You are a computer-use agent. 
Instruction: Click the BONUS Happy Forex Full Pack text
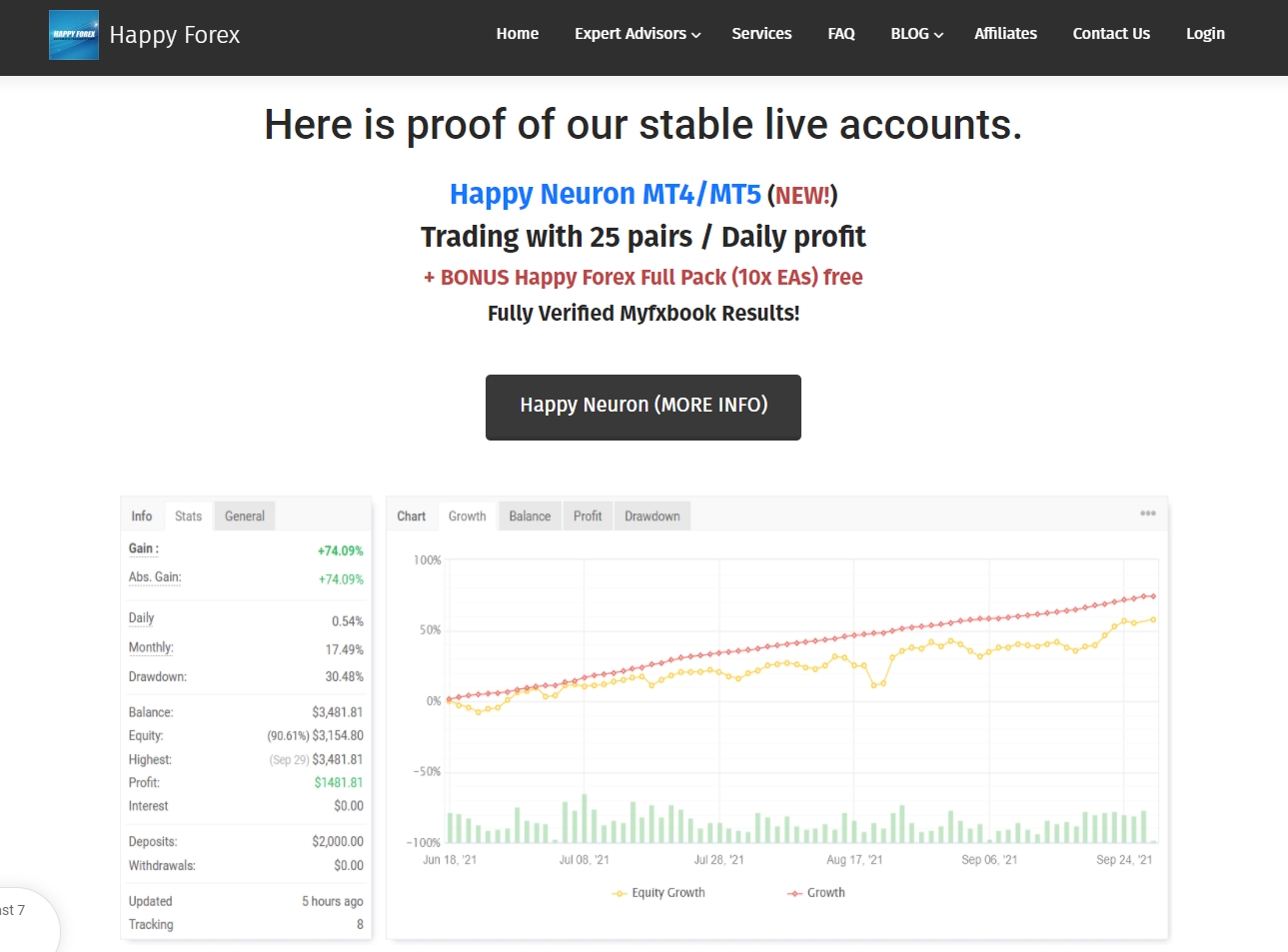[644, 277]
